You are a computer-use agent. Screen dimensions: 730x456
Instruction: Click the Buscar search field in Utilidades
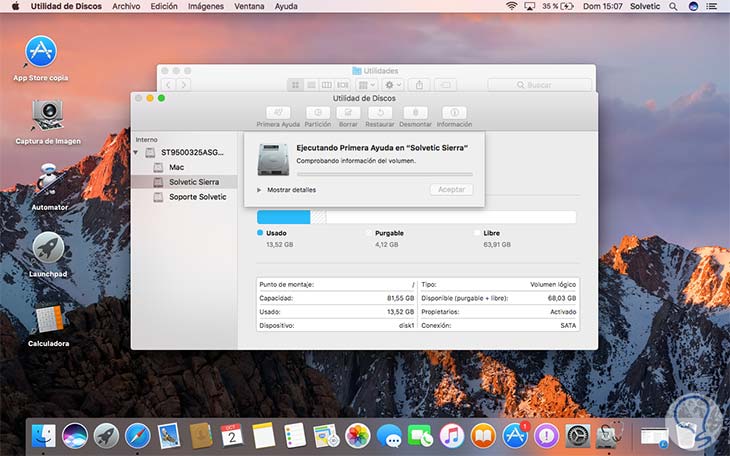point(540,85)
